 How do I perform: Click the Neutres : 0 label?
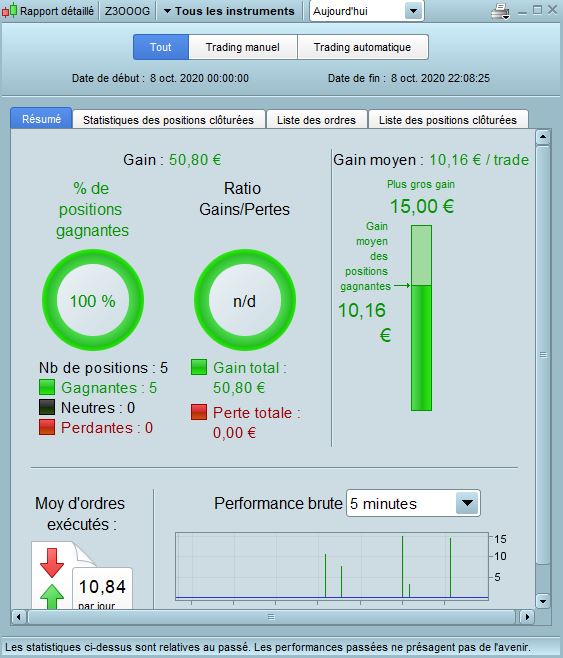pyautogui.click(x=98, y=408)
